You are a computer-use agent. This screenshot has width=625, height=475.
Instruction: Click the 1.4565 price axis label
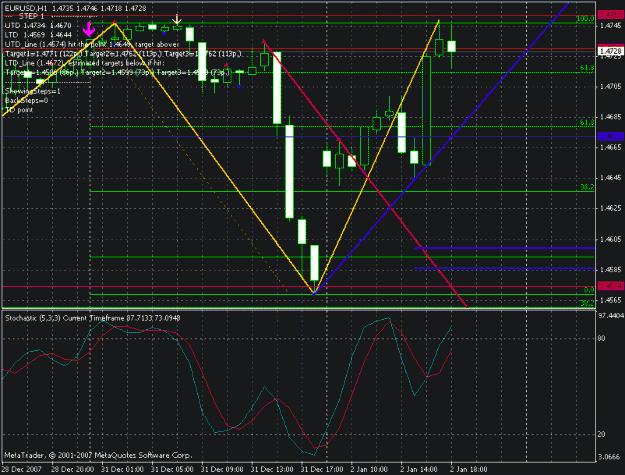click(610, 300)
